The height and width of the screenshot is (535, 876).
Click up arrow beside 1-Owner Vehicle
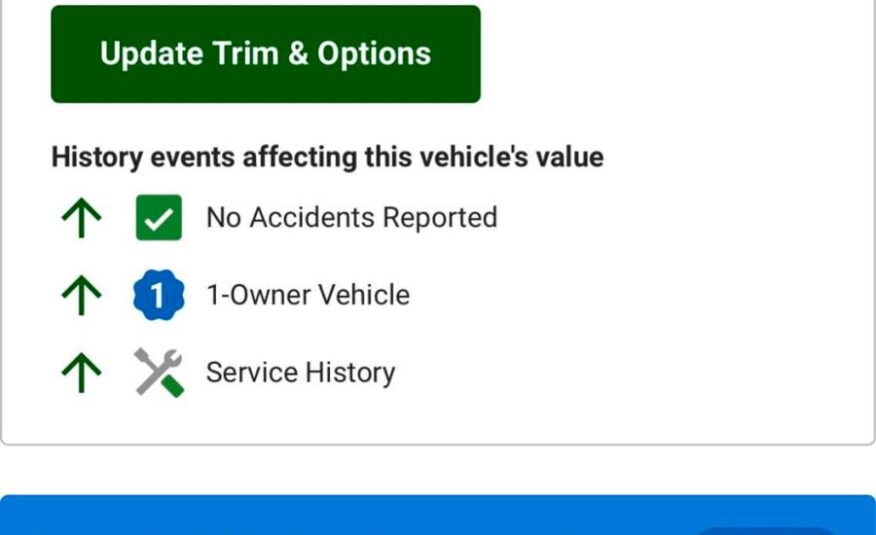click(81, 296)
